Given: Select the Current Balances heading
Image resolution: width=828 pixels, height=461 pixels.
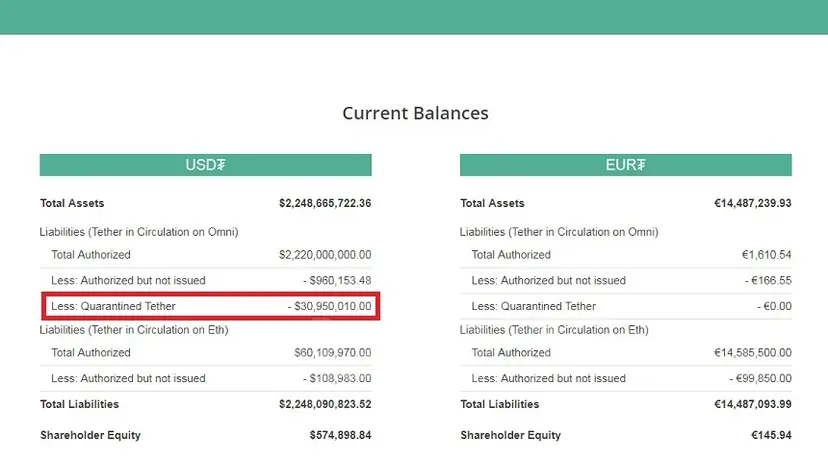Looking at the screenshot, I should (416, 113).
